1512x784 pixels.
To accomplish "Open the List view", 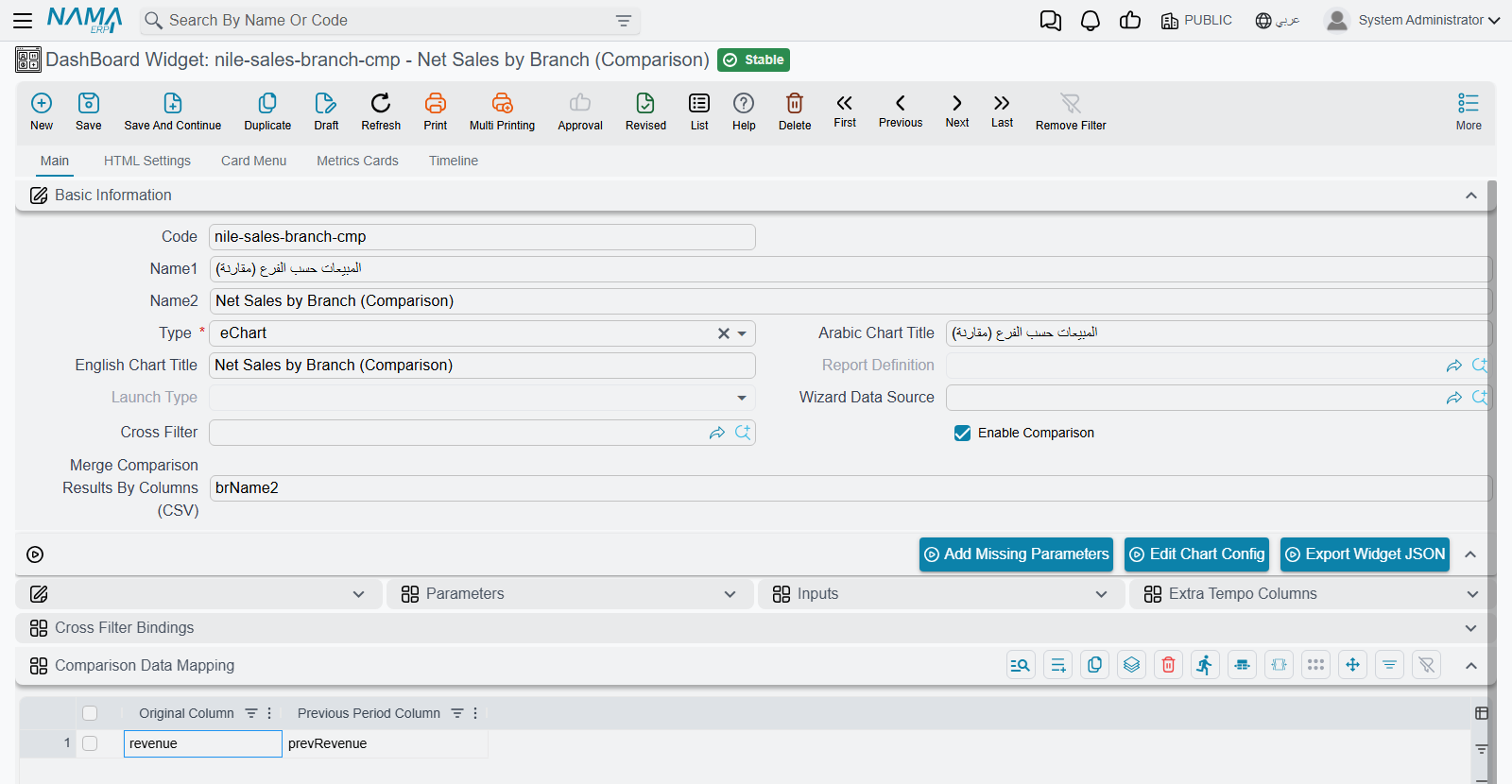I will pos(699,111).
